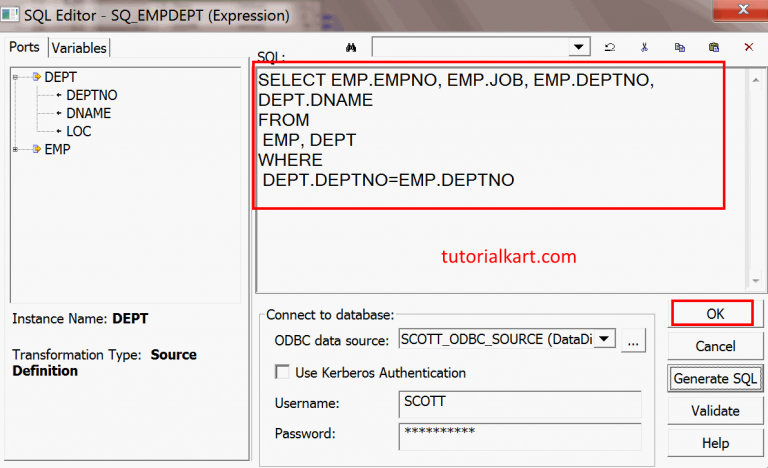Viewport: 768px width, 468px height.
Task: Click the Find binoculars icon
Action: click(351, 47)
